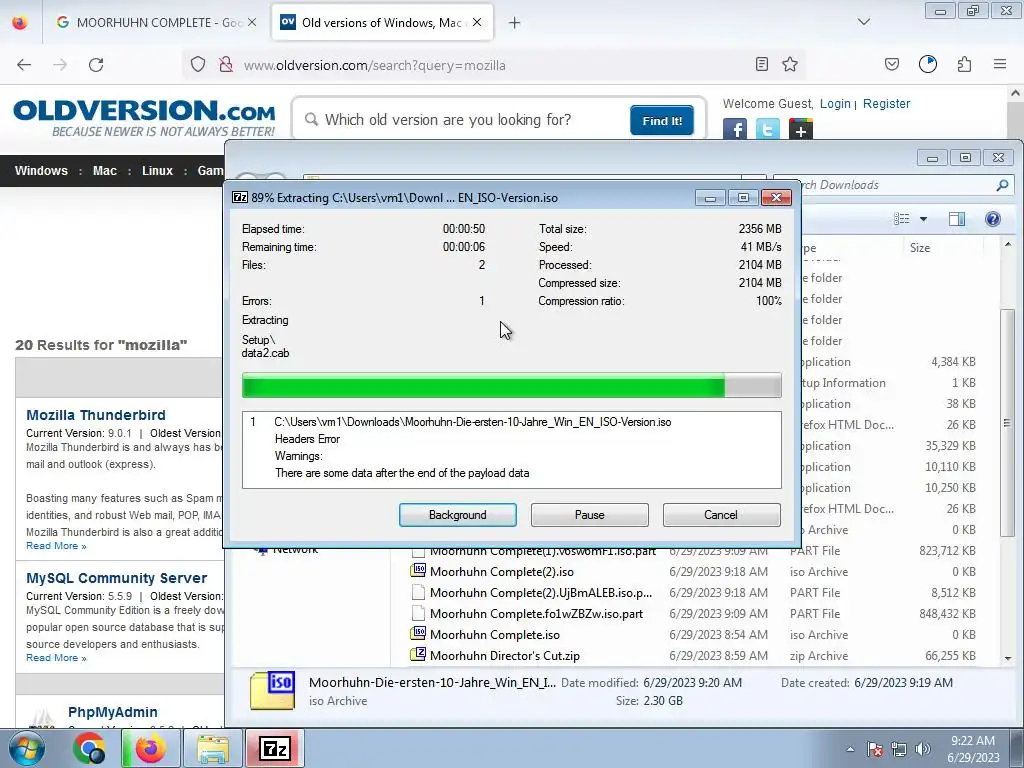Go back in Firefox
This screenshot has width=1024, height=768.
tap(24, 65)
